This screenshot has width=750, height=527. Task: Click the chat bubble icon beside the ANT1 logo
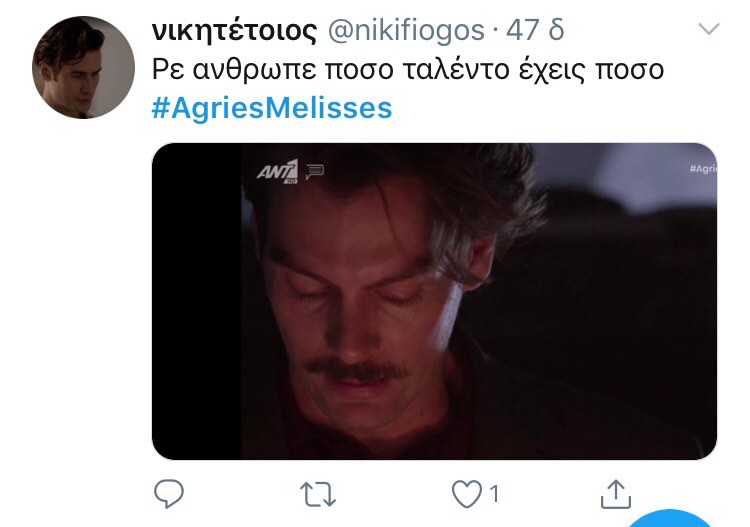(315, 171)
